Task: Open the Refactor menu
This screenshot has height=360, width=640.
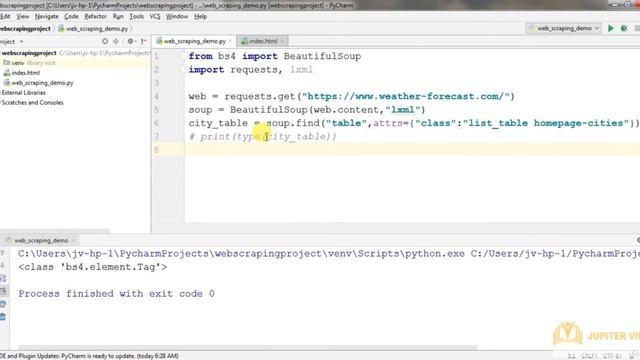Action: [96, 16]
